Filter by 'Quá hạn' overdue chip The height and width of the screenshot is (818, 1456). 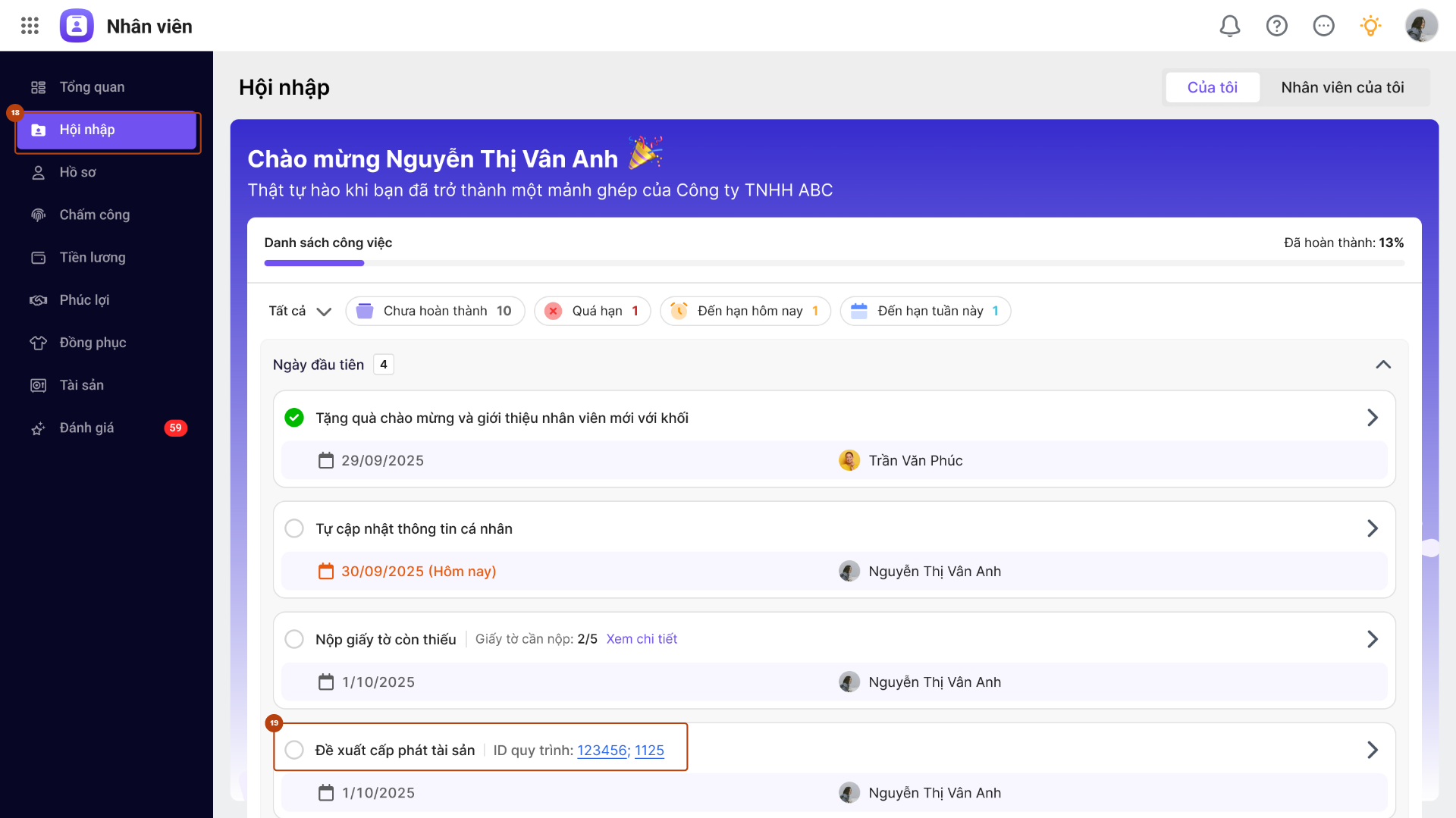(x=592, y=311)
